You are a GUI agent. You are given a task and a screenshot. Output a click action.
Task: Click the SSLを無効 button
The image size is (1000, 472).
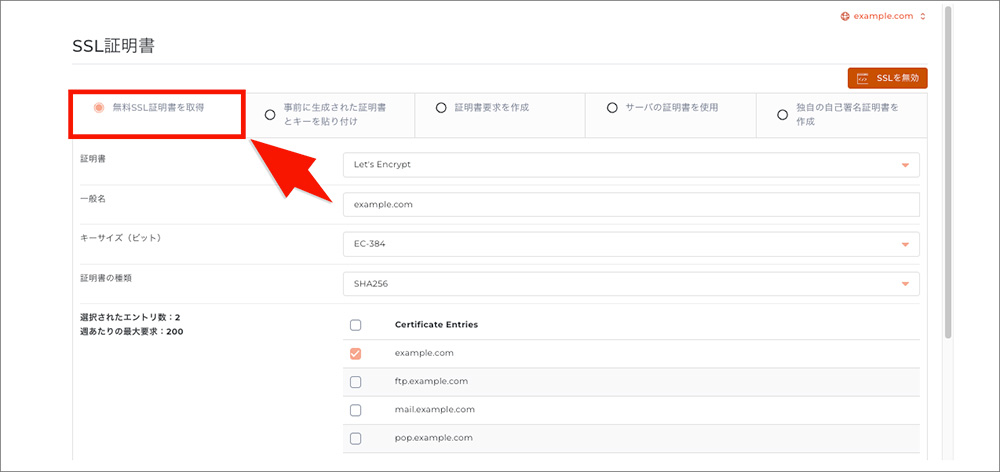887,78
